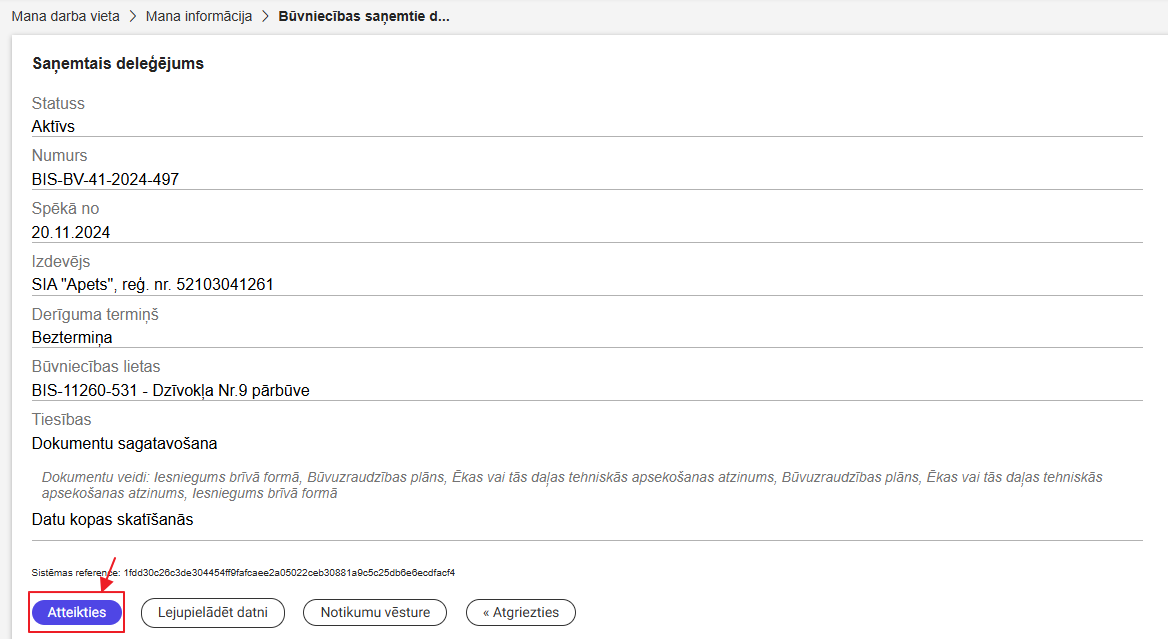Click the Būvniecības saņemtie breadcrumb item
Image resolution: width=1168 pixels, height=639 pixels.
363,17
